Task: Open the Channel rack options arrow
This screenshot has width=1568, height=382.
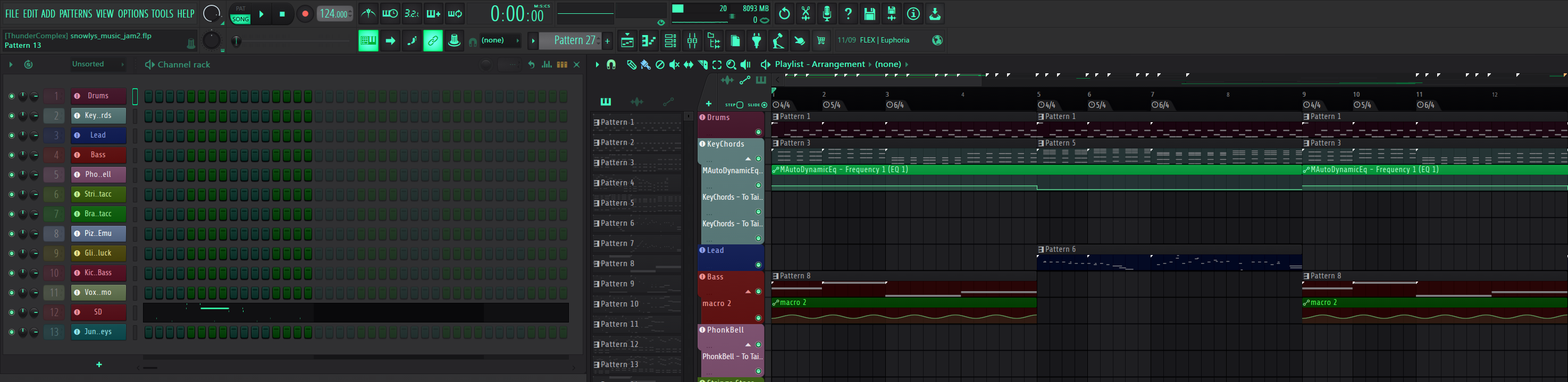Action: click(10, 64)
